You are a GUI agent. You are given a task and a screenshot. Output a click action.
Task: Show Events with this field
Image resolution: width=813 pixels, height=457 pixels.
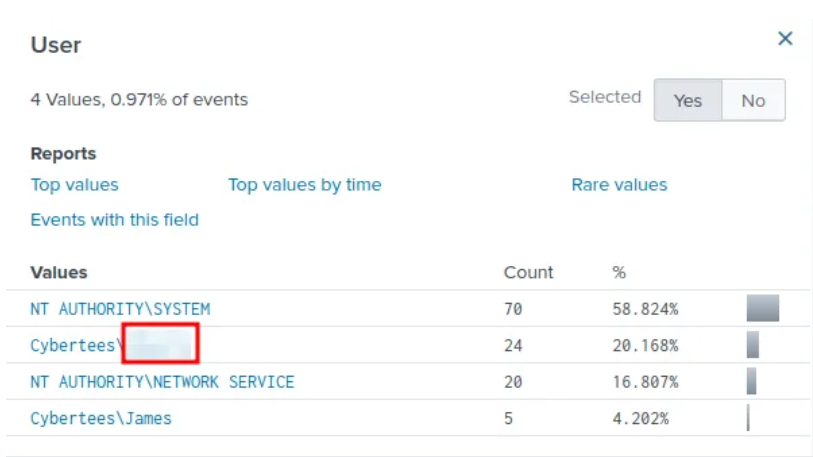[x=115, y=220]
